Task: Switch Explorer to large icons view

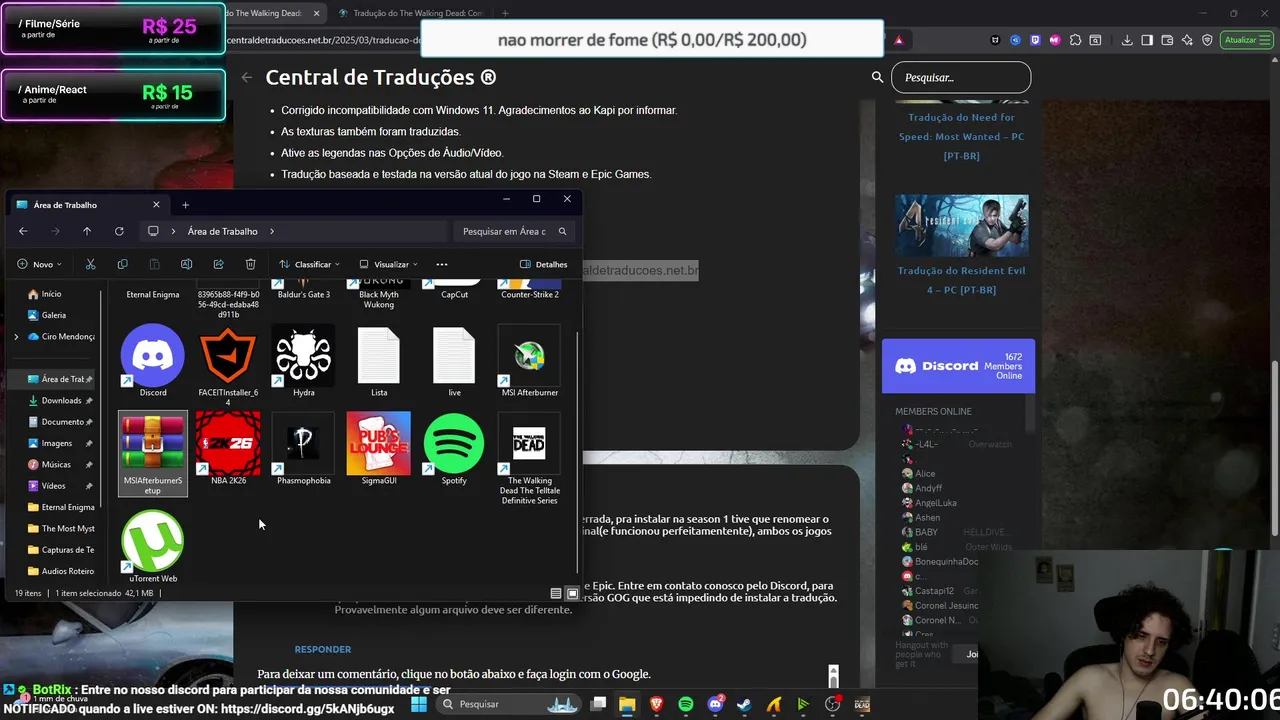Action: click(572, 593)
